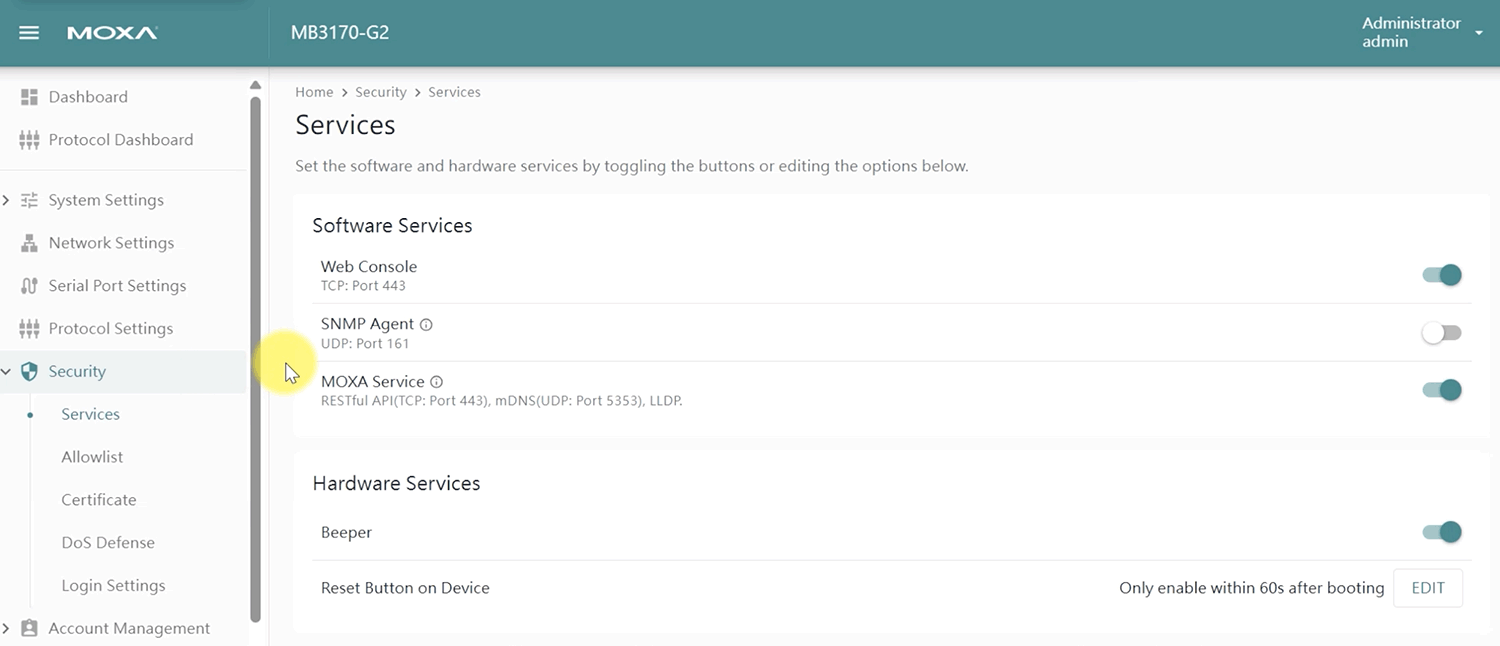The height and width of the screenshot is (646, 1500).
Task: Click the Dashboard grid icon
Action: [29, 97]
